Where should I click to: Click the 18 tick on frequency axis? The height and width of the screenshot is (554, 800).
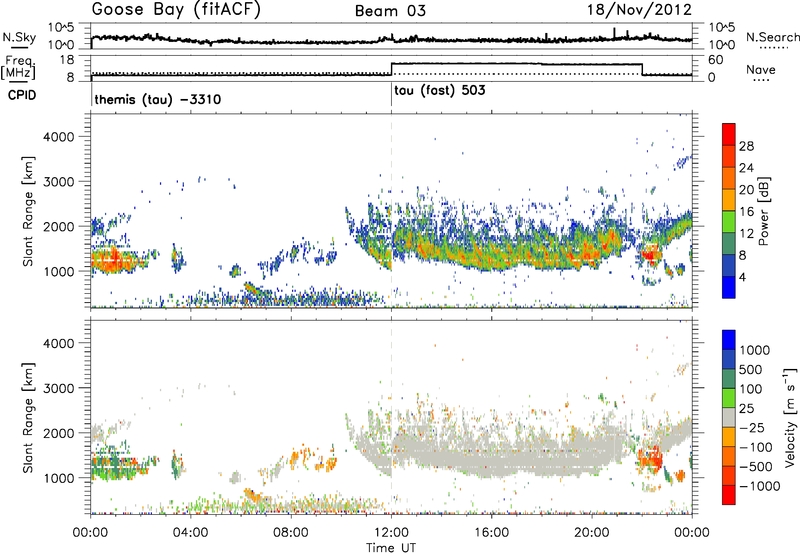point(67,60)
